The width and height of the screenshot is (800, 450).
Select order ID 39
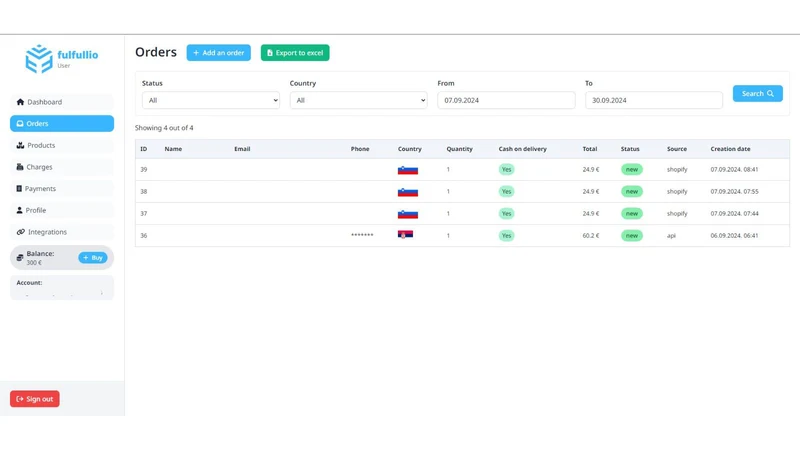tap(144, 169)
